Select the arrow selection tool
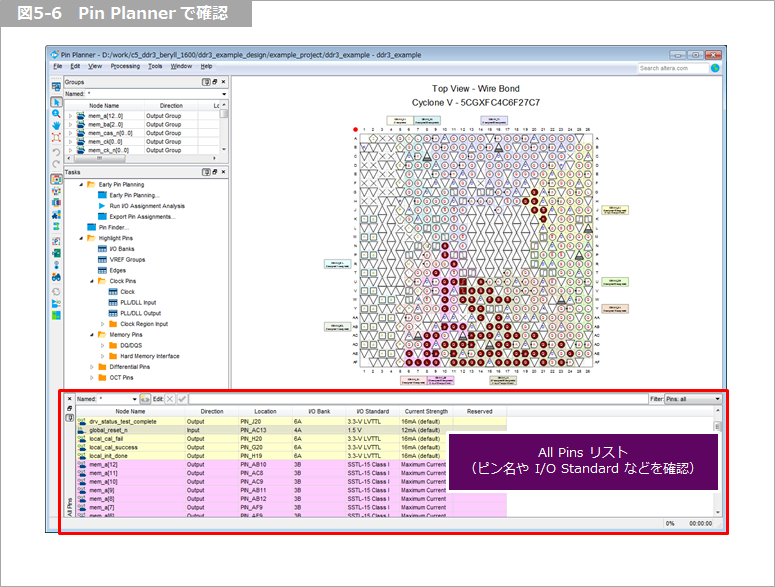The image size is (775, 587). [56, 102]
